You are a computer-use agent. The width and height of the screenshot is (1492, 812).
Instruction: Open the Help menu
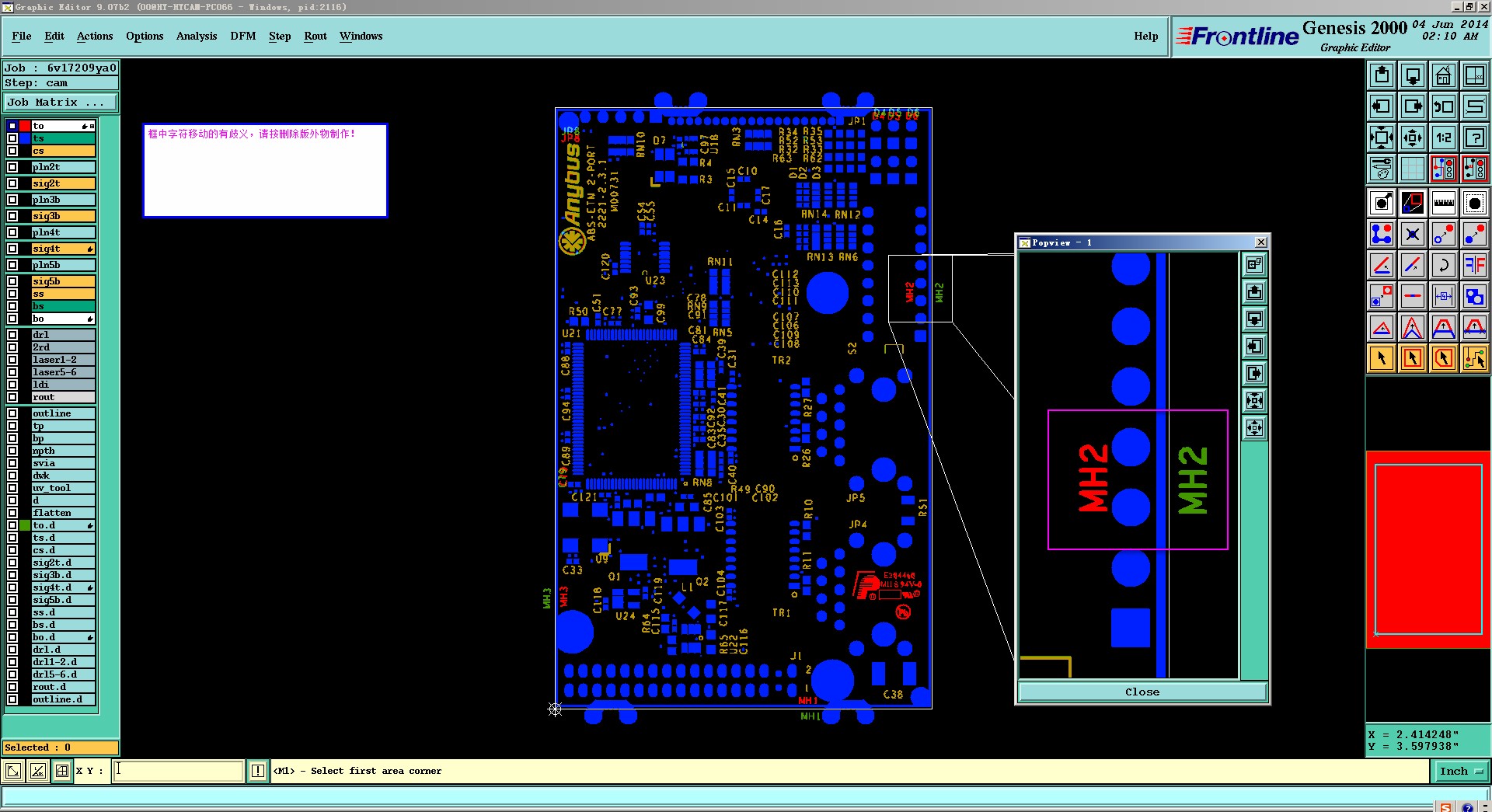pyautogui.click(x=1145, y=36)
